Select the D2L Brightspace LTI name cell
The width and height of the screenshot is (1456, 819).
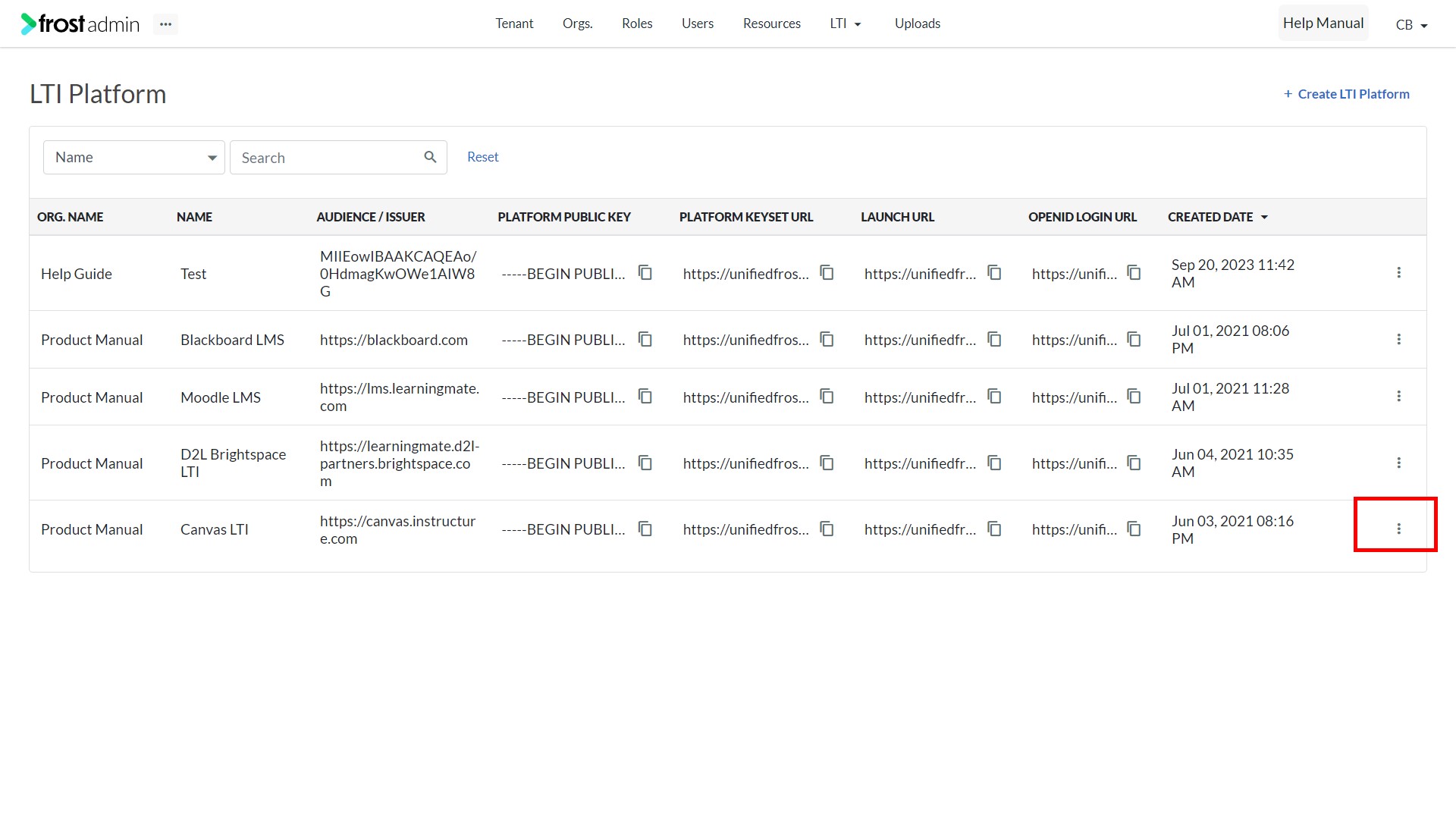coord(234,463)
